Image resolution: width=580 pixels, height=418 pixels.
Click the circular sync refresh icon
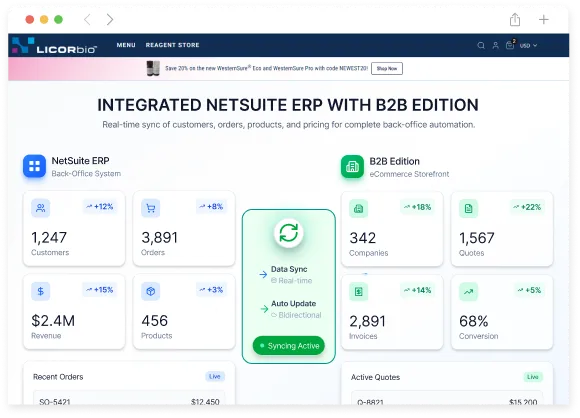tap(289, 233)
